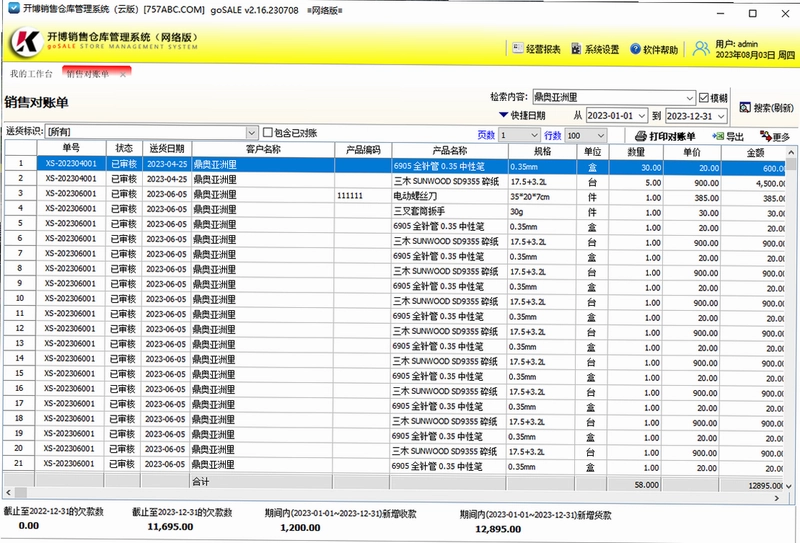Select the 30g spec cell

542,211
